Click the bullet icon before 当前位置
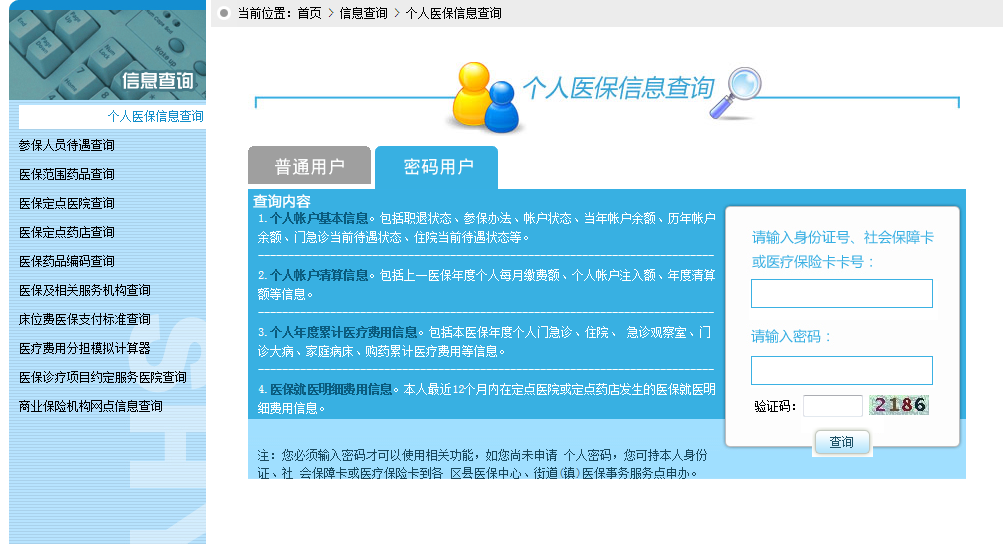The width and height of the screenshot is (1008, 544). point(224,13)
